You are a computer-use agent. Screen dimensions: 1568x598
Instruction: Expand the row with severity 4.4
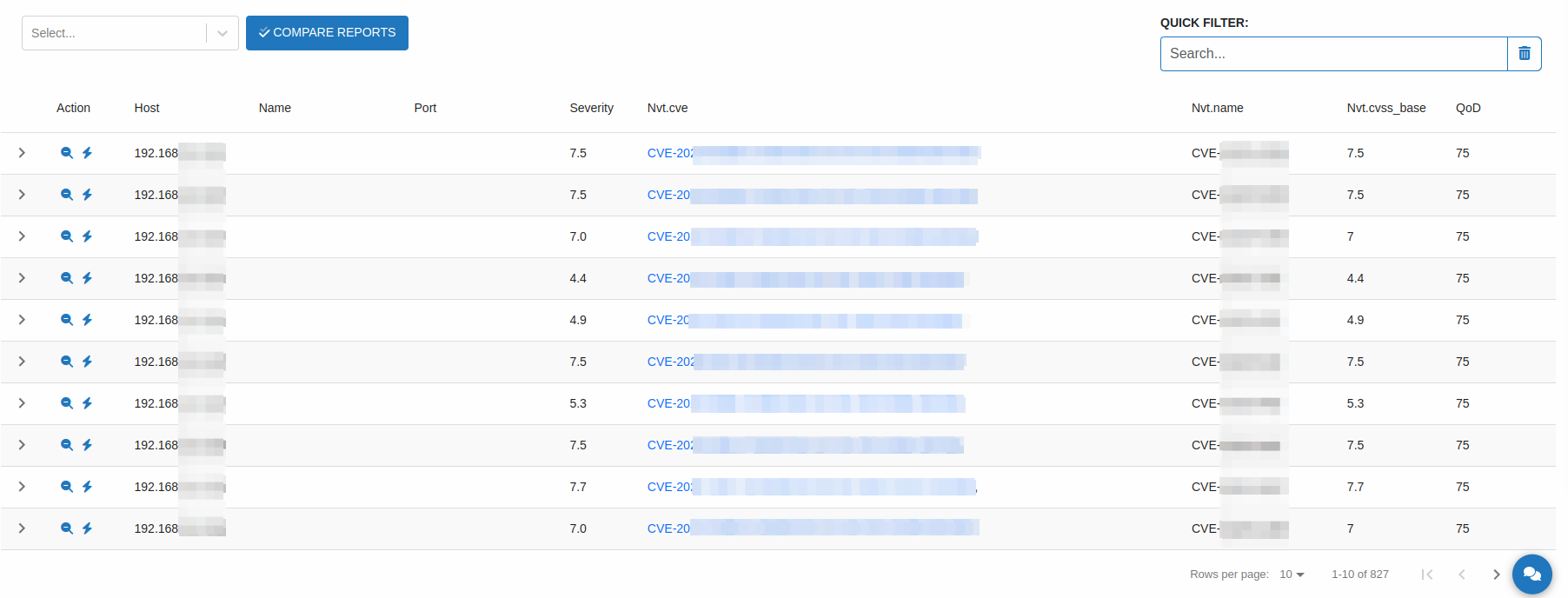22,278
